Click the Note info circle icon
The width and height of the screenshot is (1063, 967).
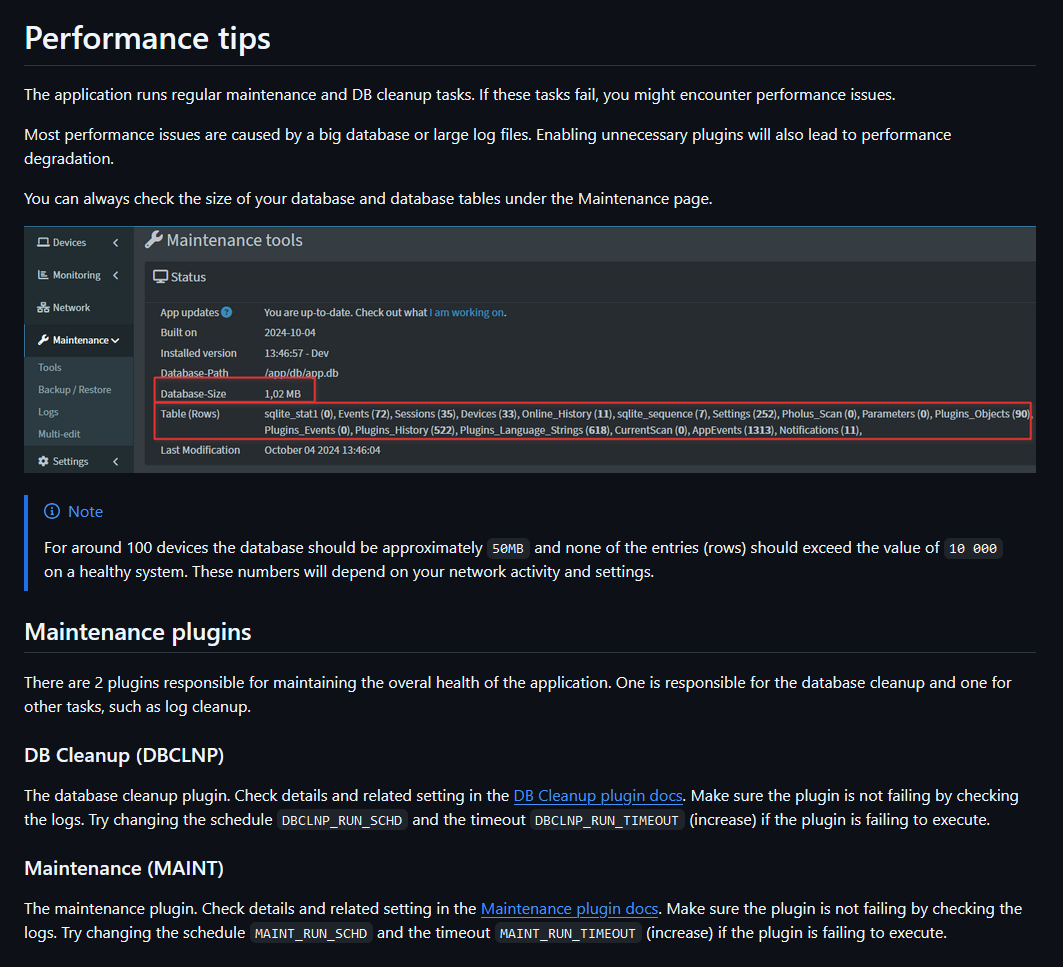(52, 511)
